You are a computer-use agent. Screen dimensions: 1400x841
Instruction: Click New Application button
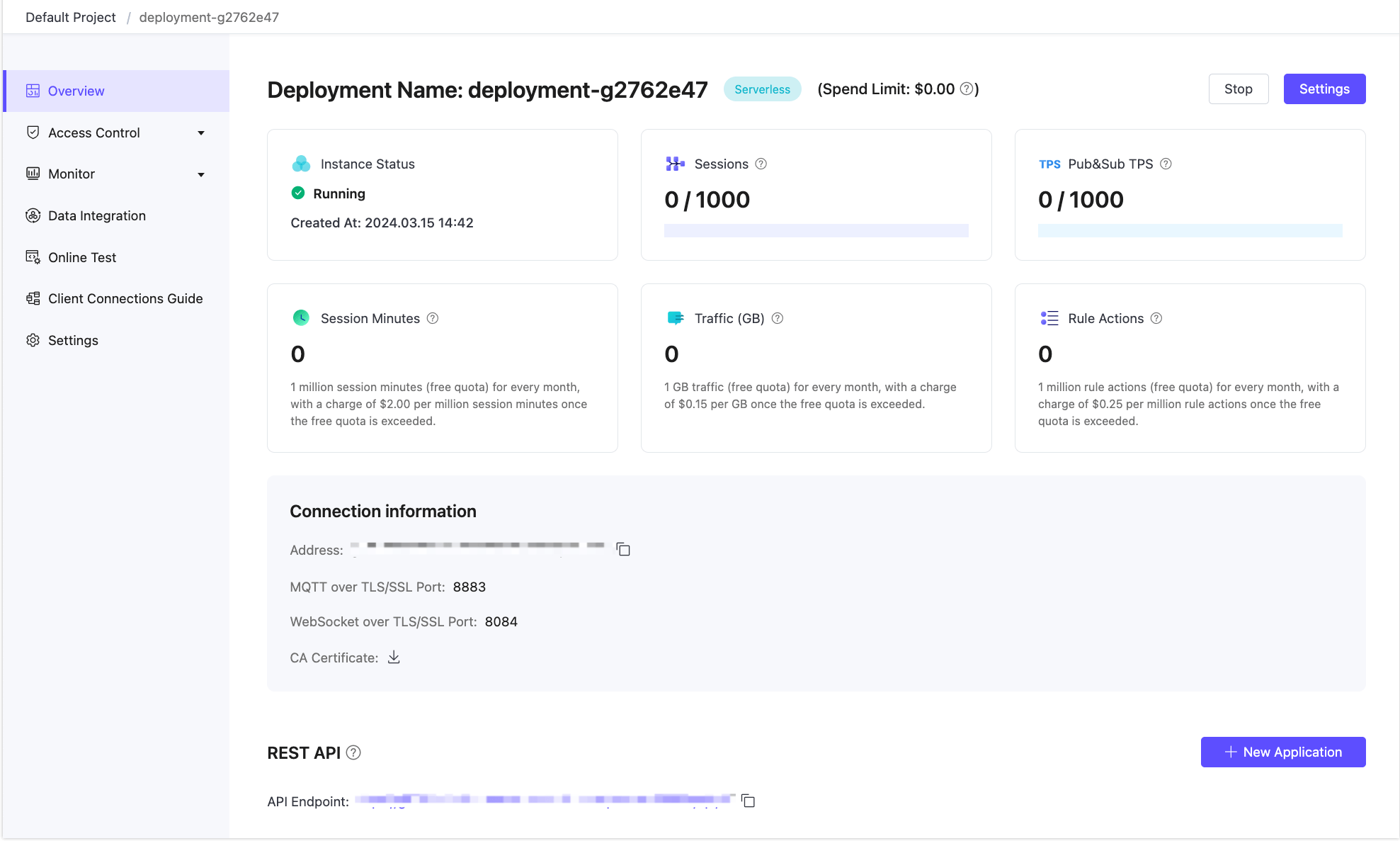click(1282, 752)
